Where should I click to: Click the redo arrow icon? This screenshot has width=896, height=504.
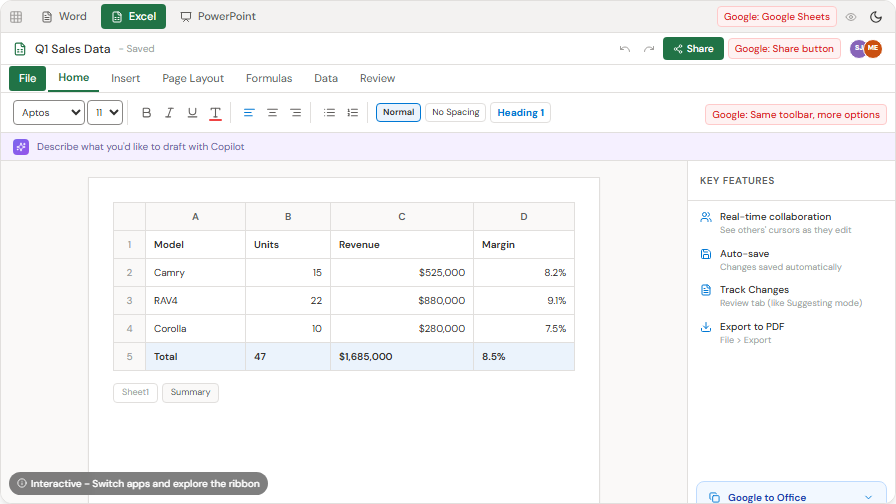point(649,49)
